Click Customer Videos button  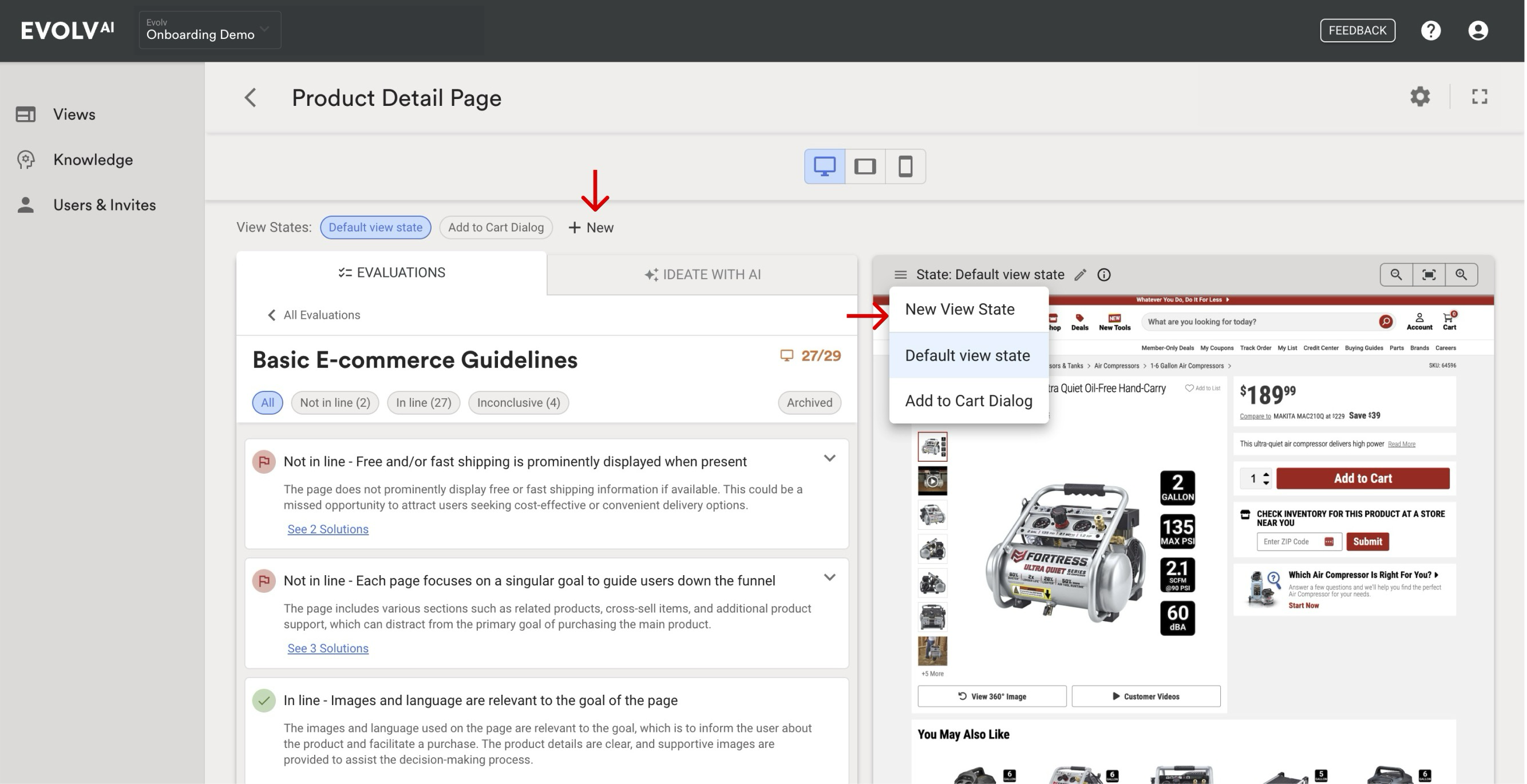[1145, 696]
